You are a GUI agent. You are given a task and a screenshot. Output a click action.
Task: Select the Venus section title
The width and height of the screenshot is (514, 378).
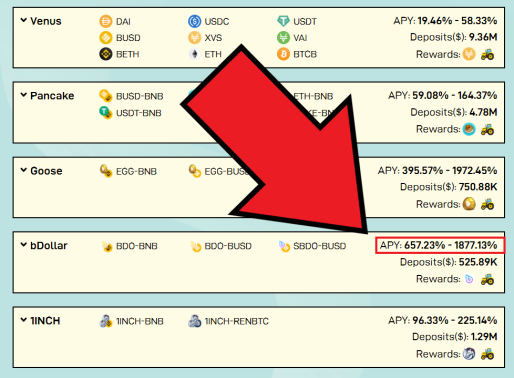(46, 21)
